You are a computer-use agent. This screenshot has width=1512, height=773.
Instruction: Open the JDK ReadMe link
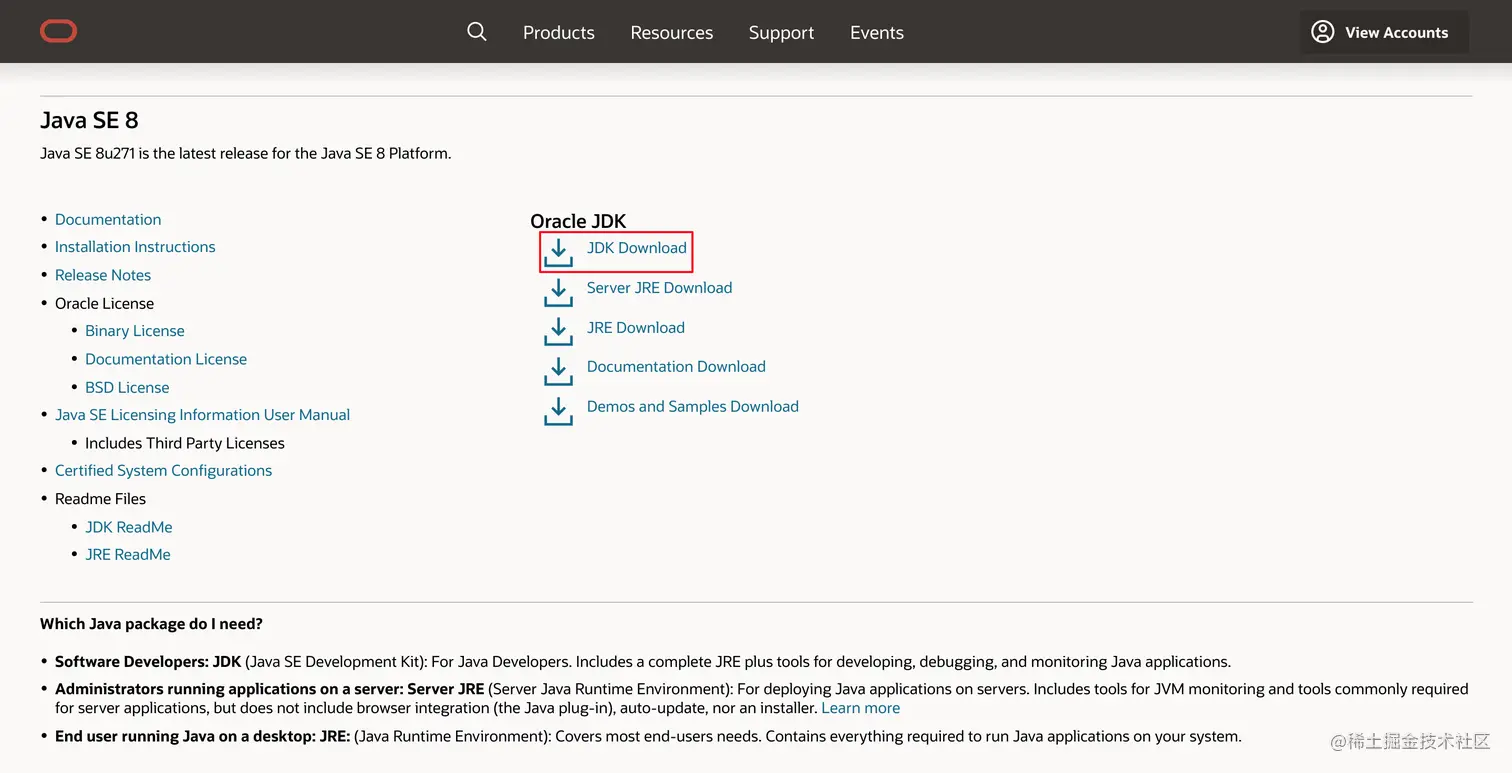coord(129,527)
